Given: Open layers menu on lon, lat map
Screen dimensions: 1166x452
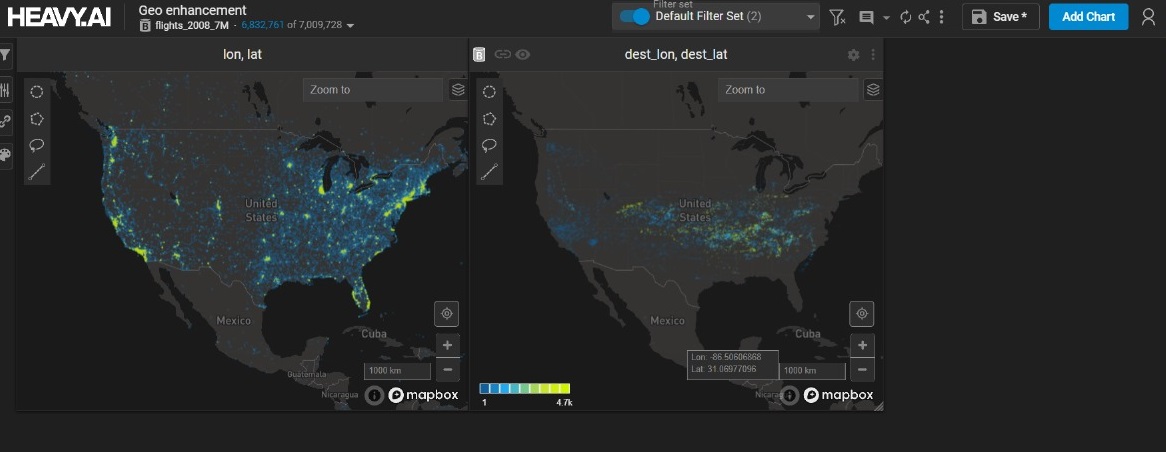Looking at the screenshot, I should pos(458,90).
